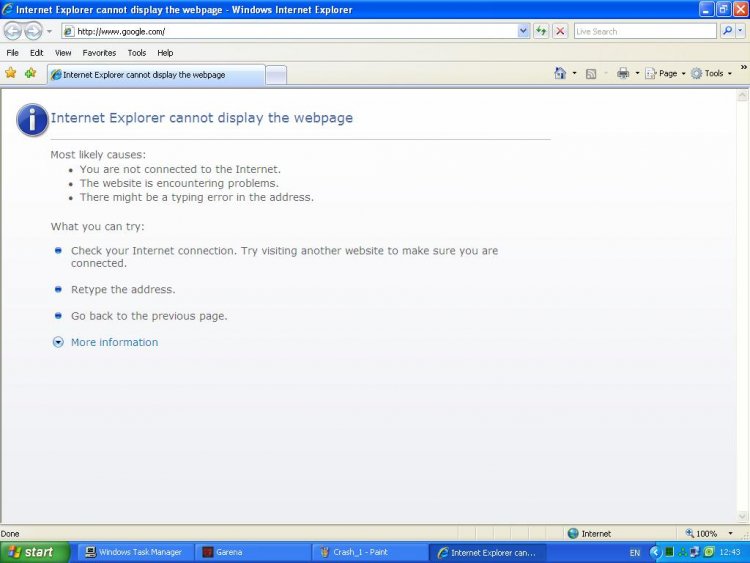Open the View menu

pos(63,53)
